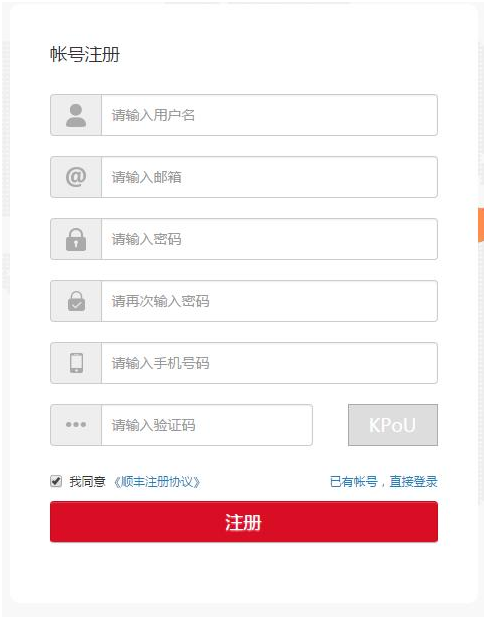486x619 pixels.
Task: Focus the 请再次输入密码 confirm field
Action: point(269,301)
